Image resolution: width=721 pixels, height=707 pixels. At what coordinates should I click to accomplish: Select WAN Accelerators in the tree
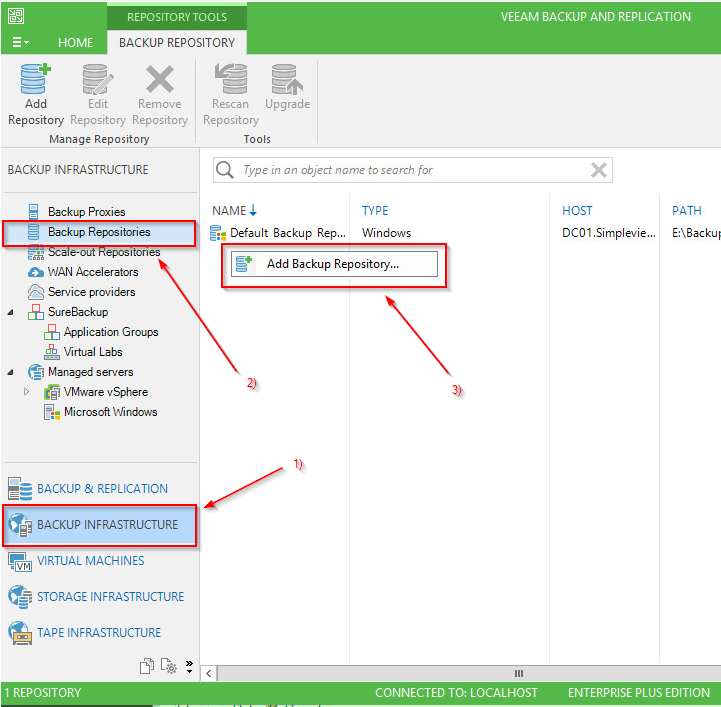tap(93, 272)
